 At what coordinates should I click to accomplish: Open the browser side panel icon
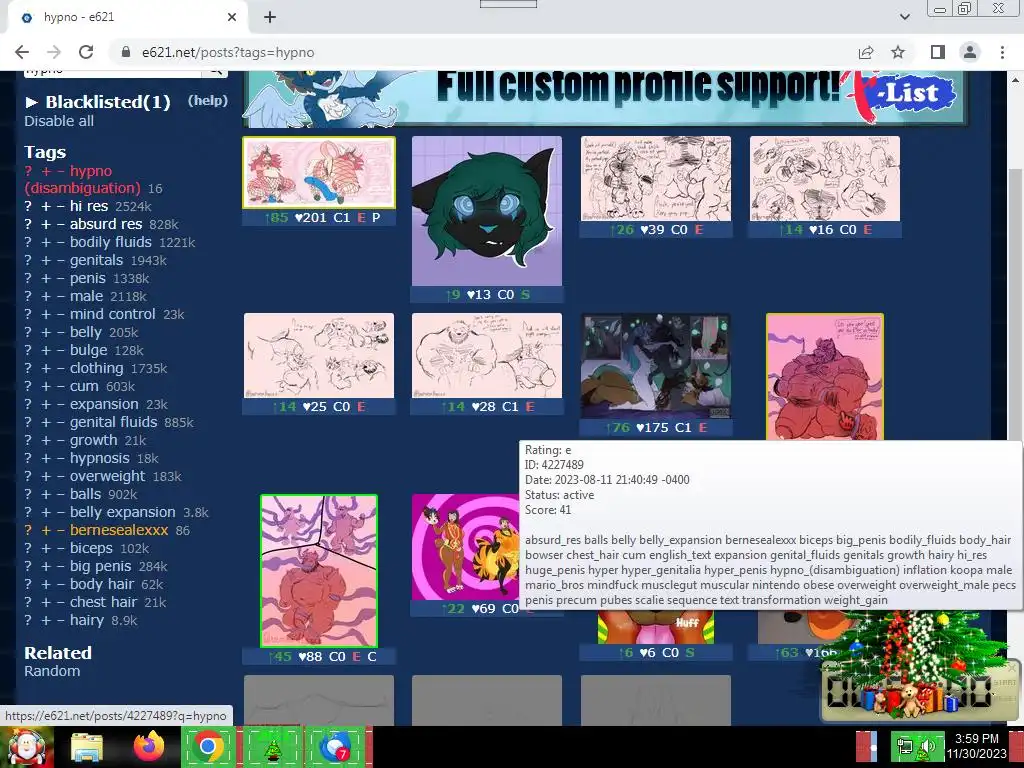938,52
